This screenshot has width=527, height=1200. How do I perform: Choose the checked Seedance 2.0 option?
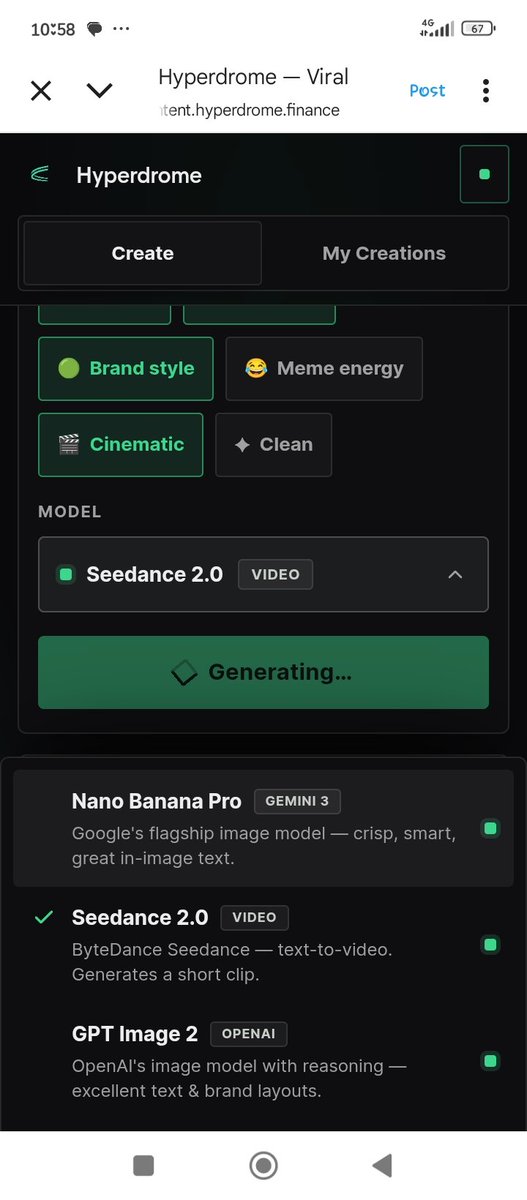click(264, 945)
